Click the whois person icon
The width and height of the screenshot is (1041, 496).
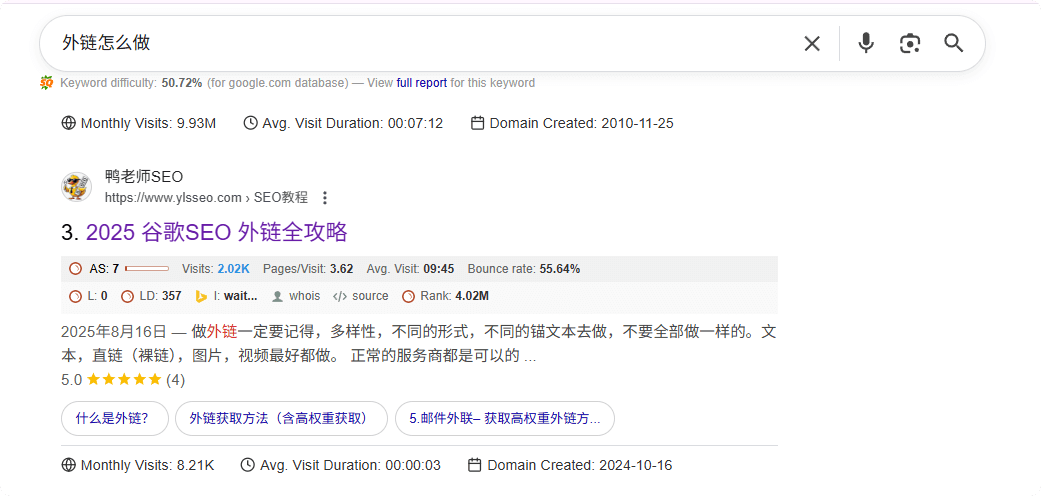[x=278, y=296]
